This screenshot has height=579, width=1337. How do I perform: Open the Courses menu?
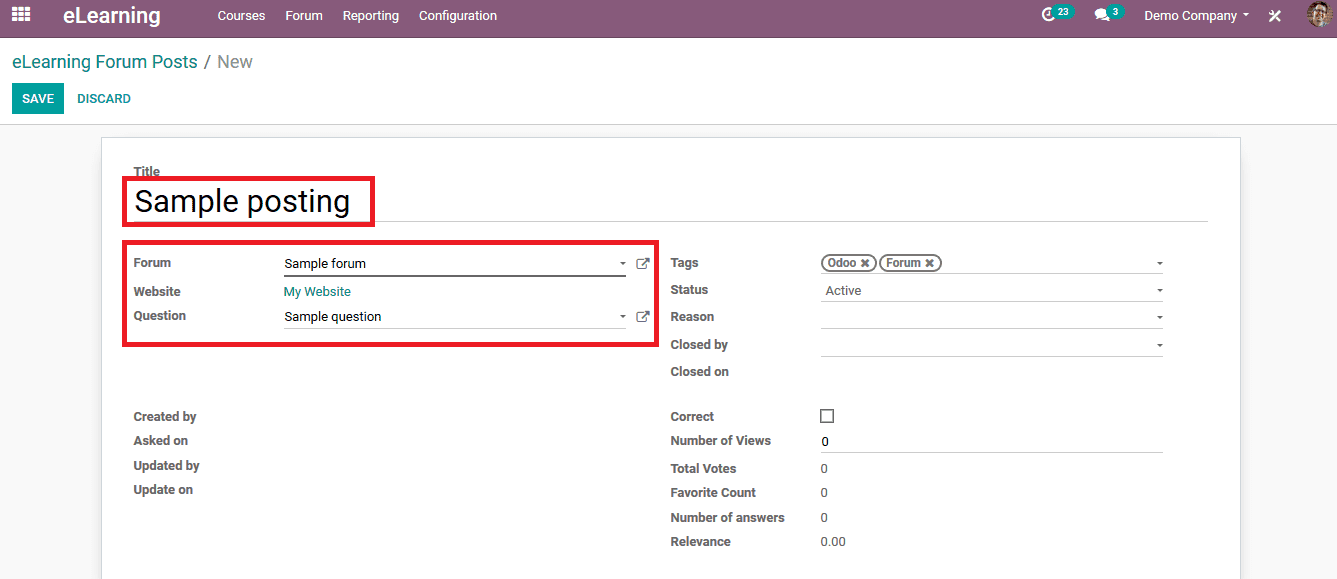(241, 16)
